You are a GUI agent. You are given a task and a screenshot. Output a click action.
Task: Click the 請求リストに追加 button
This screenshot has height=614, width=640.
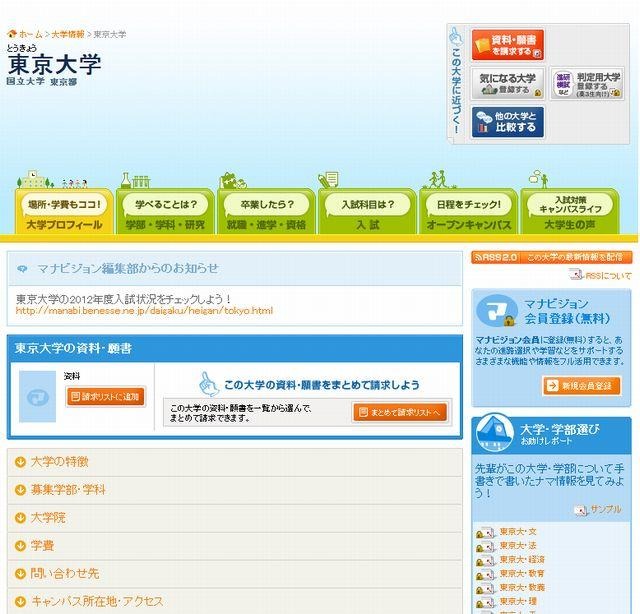click(x=106, y=397)
